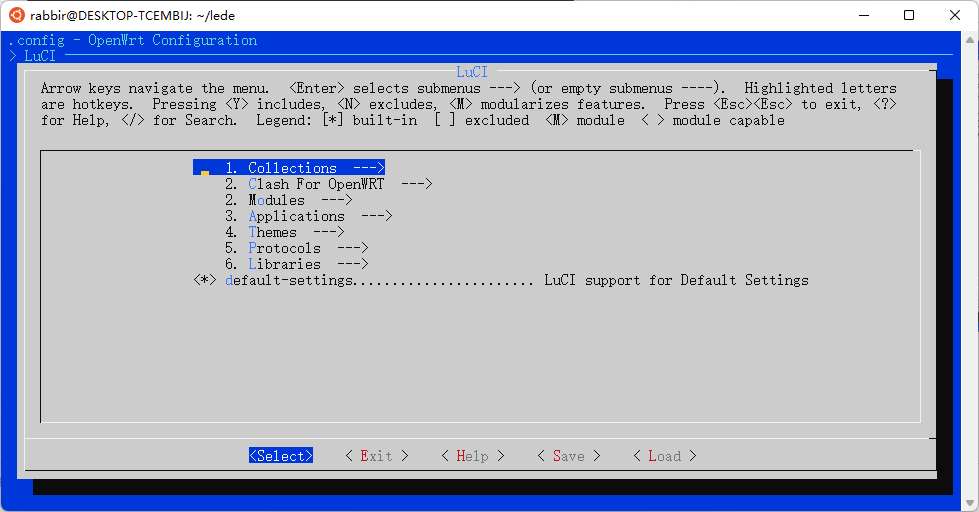The width and height of the screenshot is (979, 512).
Task: Open the Libraries submenu
Action: [x=297, y=264]
